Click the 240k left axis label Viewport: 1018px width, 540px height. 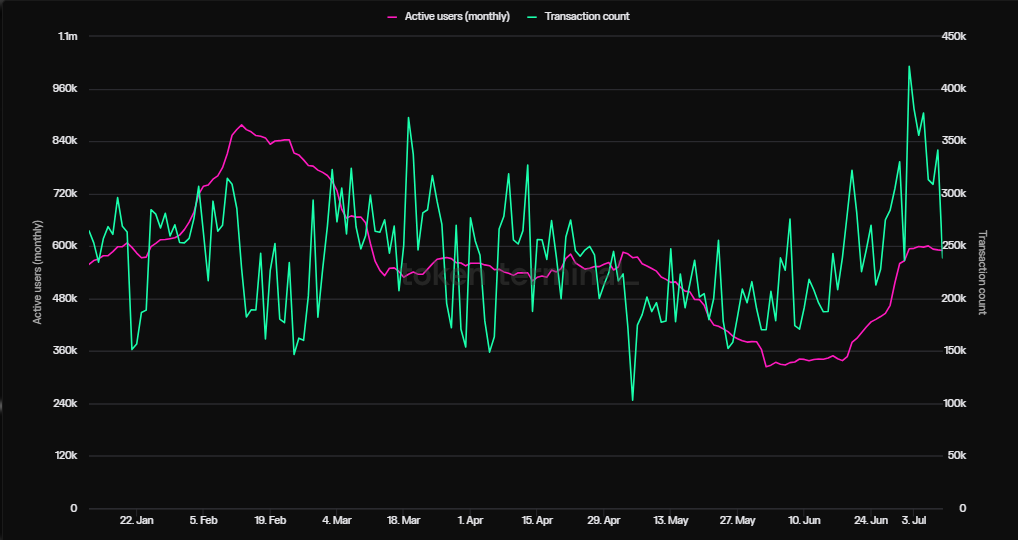pyautogui.click(x=66, y=403)
